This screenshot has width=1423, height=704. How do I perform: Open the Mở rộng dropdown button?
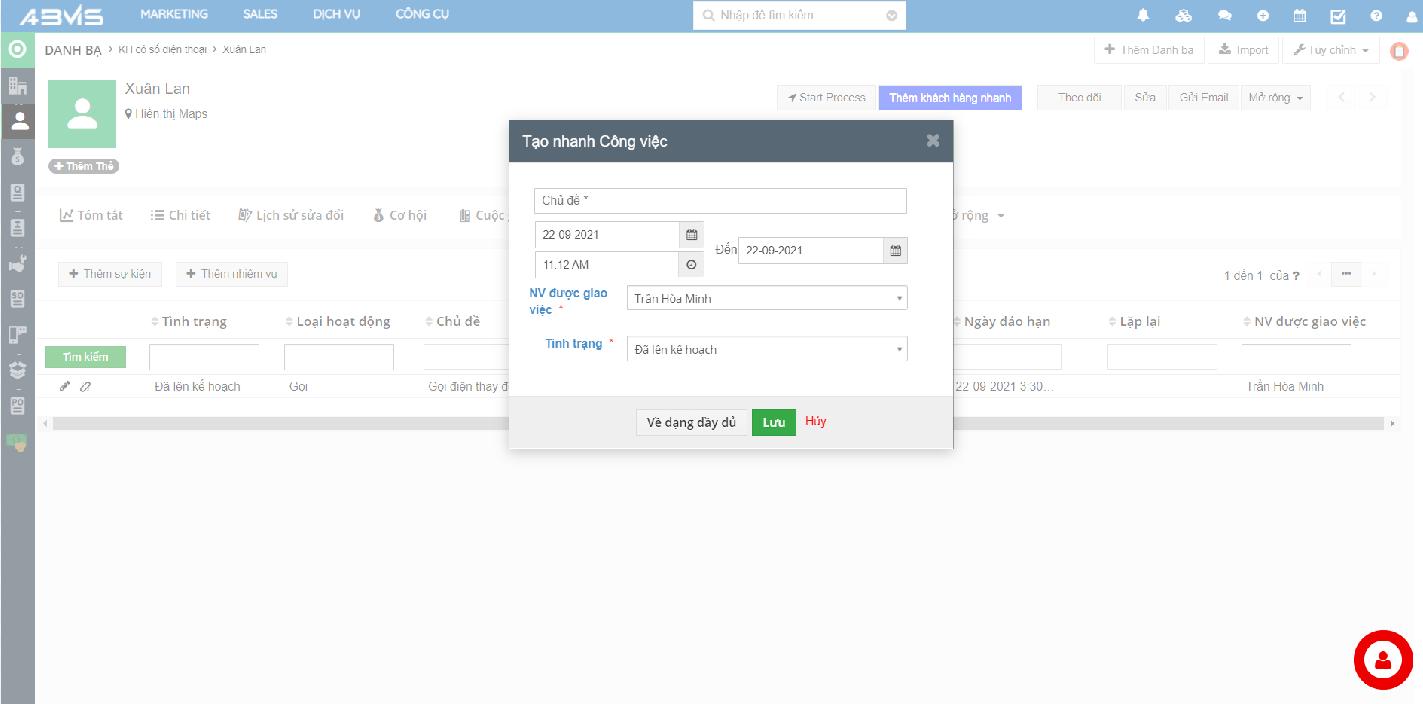(1276, 97)
